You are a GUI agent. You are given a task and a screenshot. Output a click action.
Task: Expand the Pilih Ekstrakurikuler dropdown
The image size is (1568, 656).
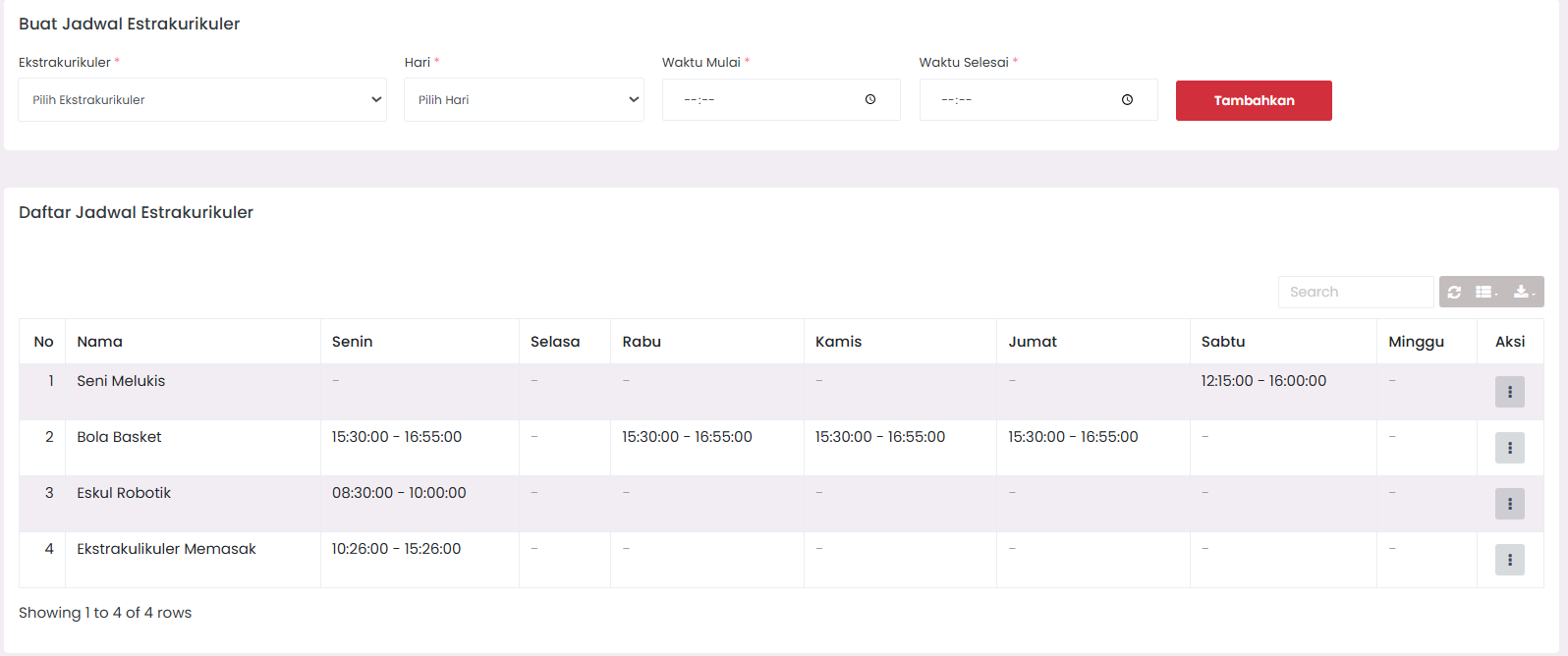coord(202,100)
